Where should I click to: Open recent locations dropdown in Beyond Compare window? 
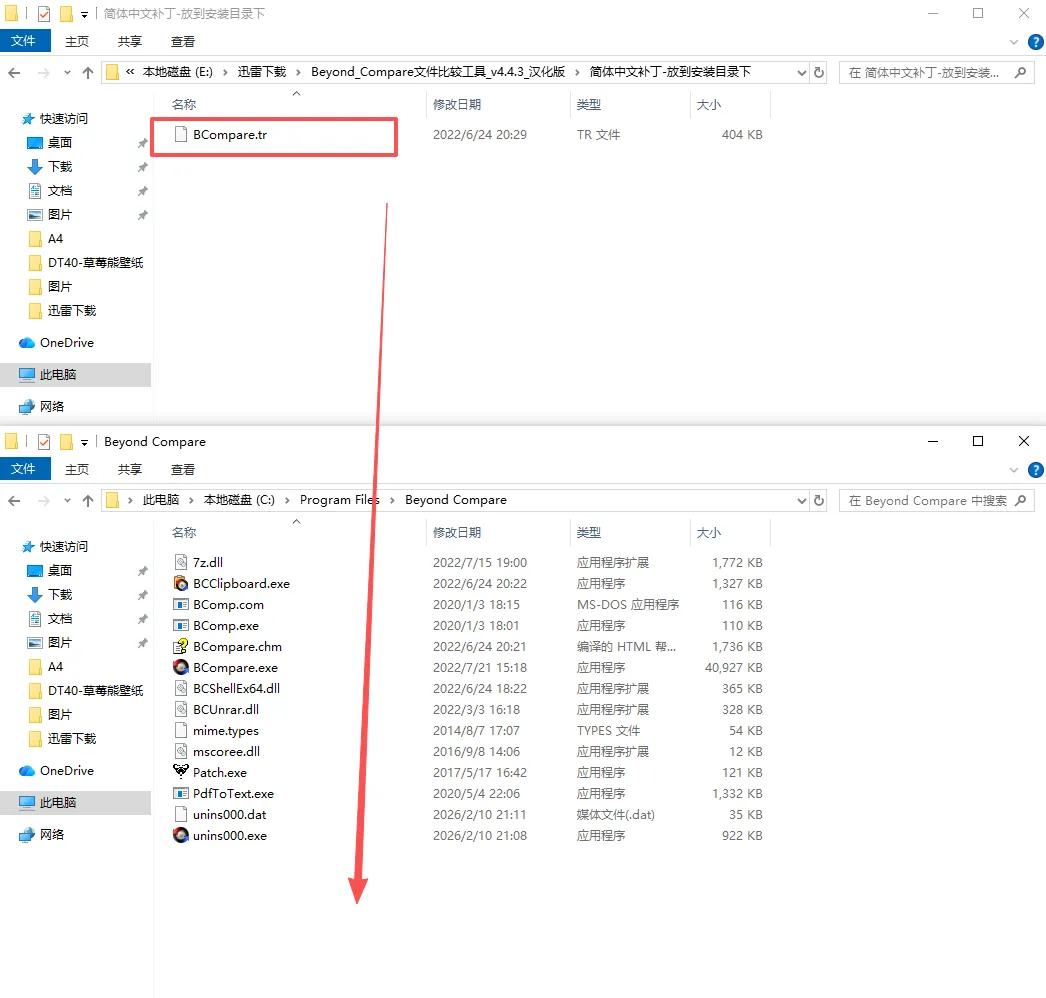pos(67,501)
